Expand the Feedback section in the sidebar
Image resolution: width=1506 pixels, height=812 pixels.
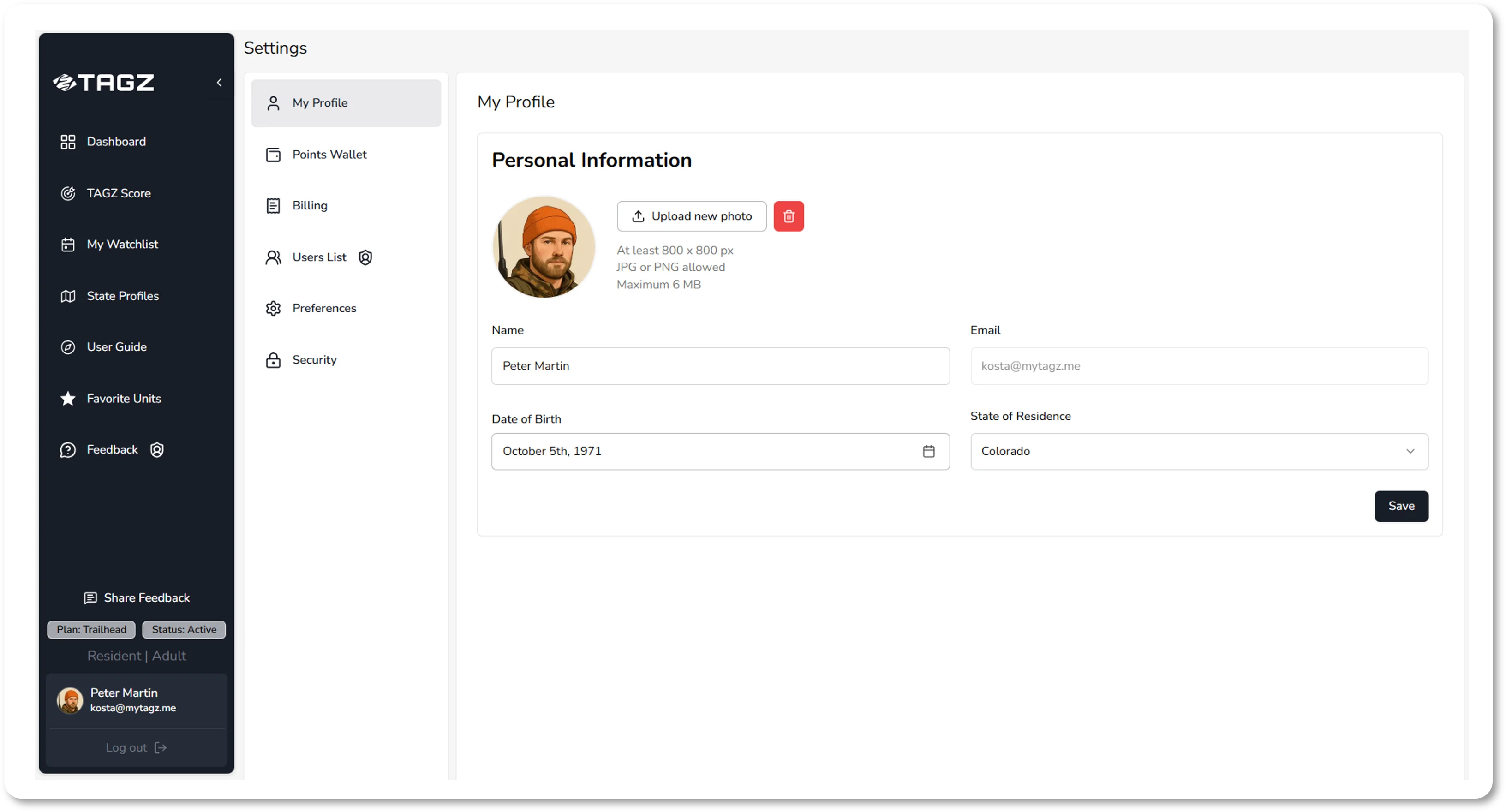pos(112,449)
